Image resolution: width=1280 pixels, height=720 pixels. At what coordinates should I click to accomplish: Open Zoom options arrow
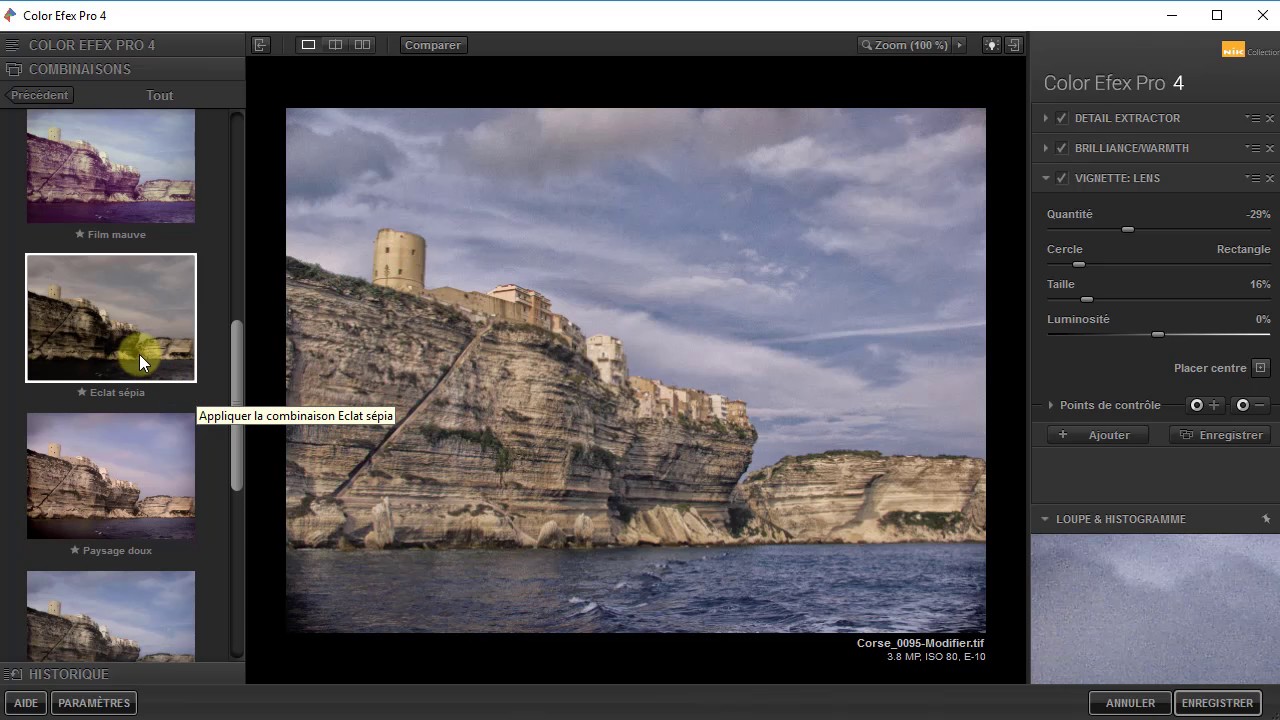pos(960,45)
